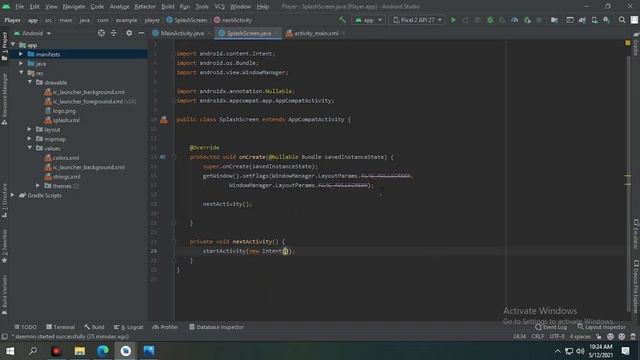Click the Attach Debugger to Android Process icon
Viewport: 640px width, 360px height.
pos(527,20)
